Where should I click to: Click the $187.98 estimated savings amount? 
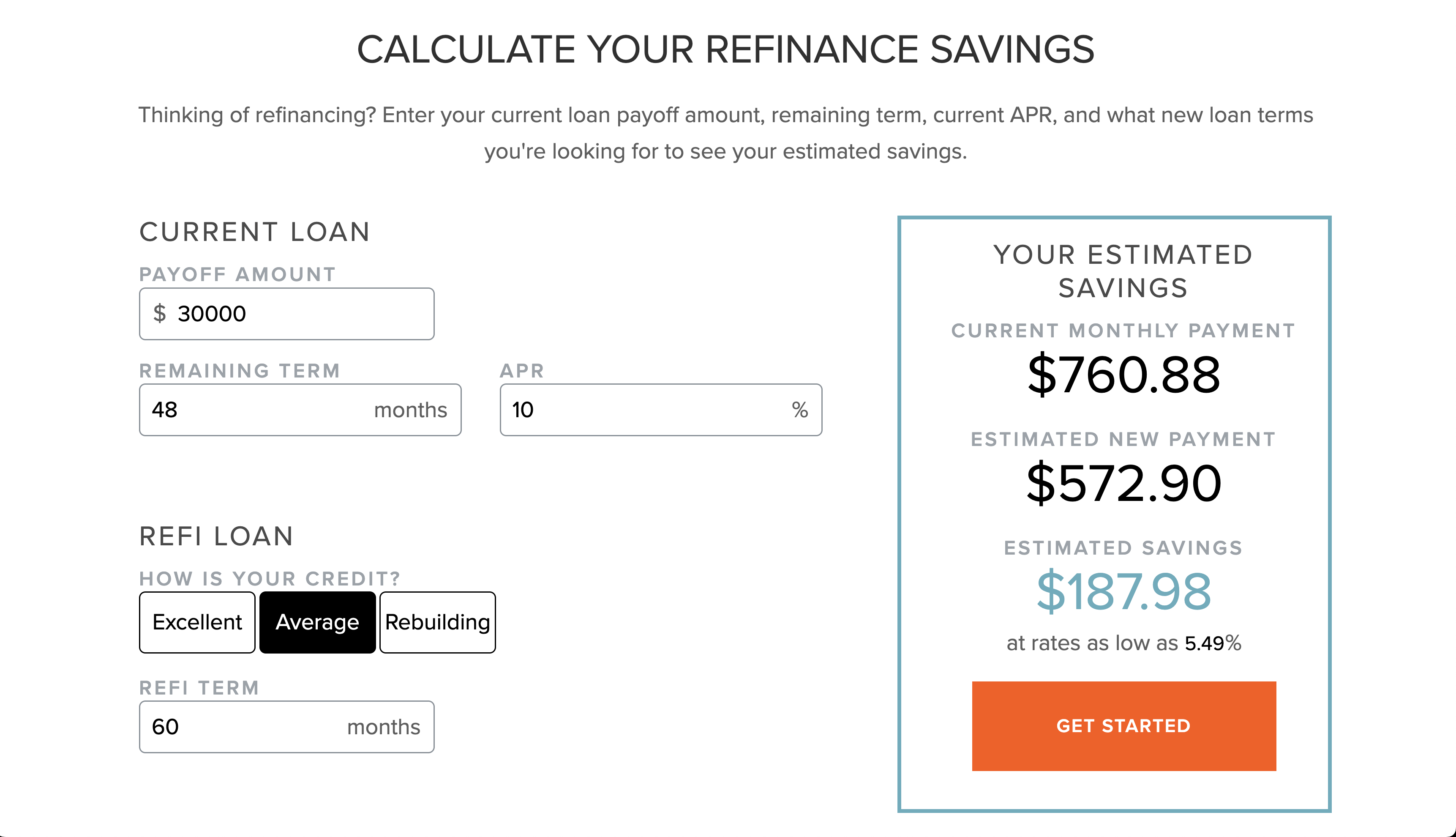point(1123,591)
